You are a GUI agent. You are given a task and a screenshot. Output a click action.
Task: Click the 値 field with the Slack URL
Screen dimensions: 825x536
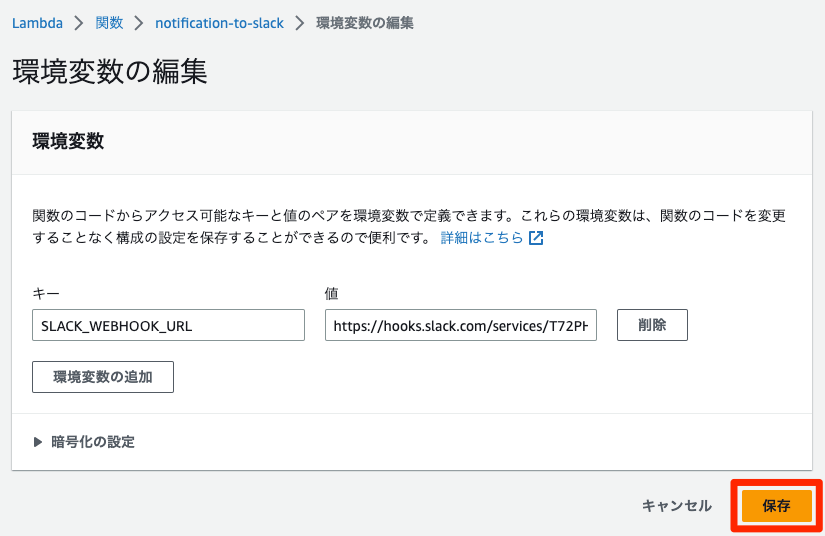pos(461,325)
